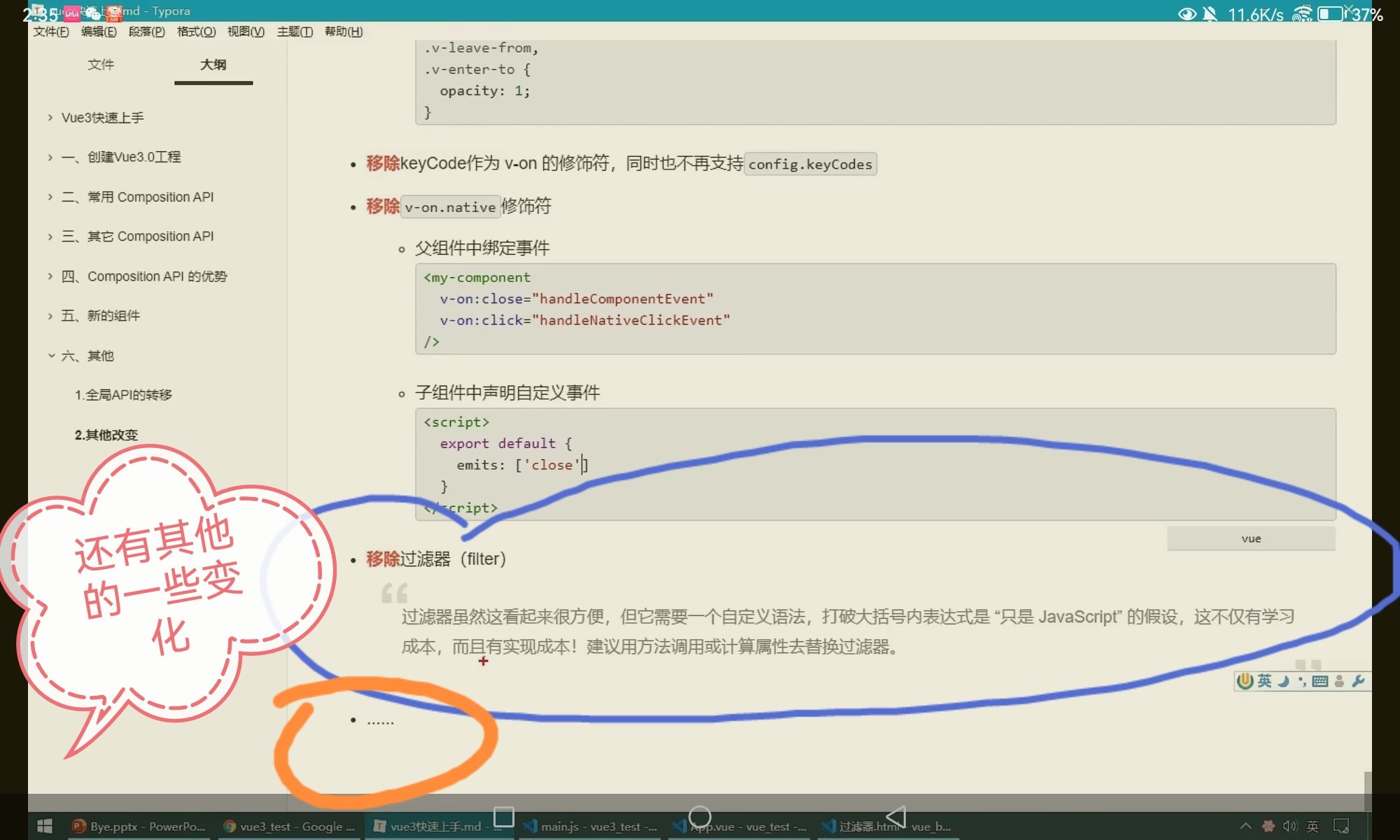
Task: Open IME wrench settings icon
Action: [x=1358, y=681]
